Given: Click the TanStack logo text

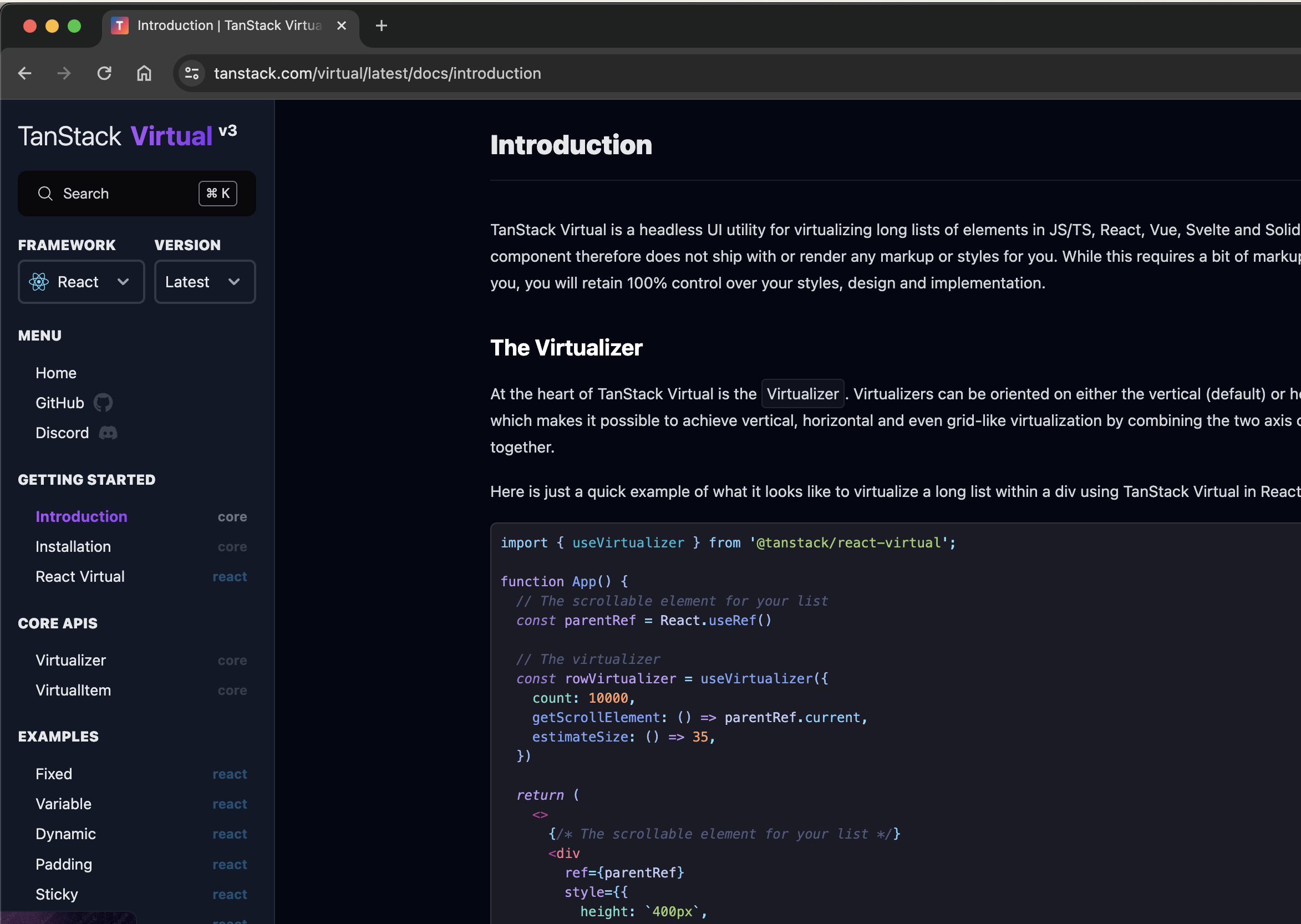Looking at the screenshot, I should [70, 136].
